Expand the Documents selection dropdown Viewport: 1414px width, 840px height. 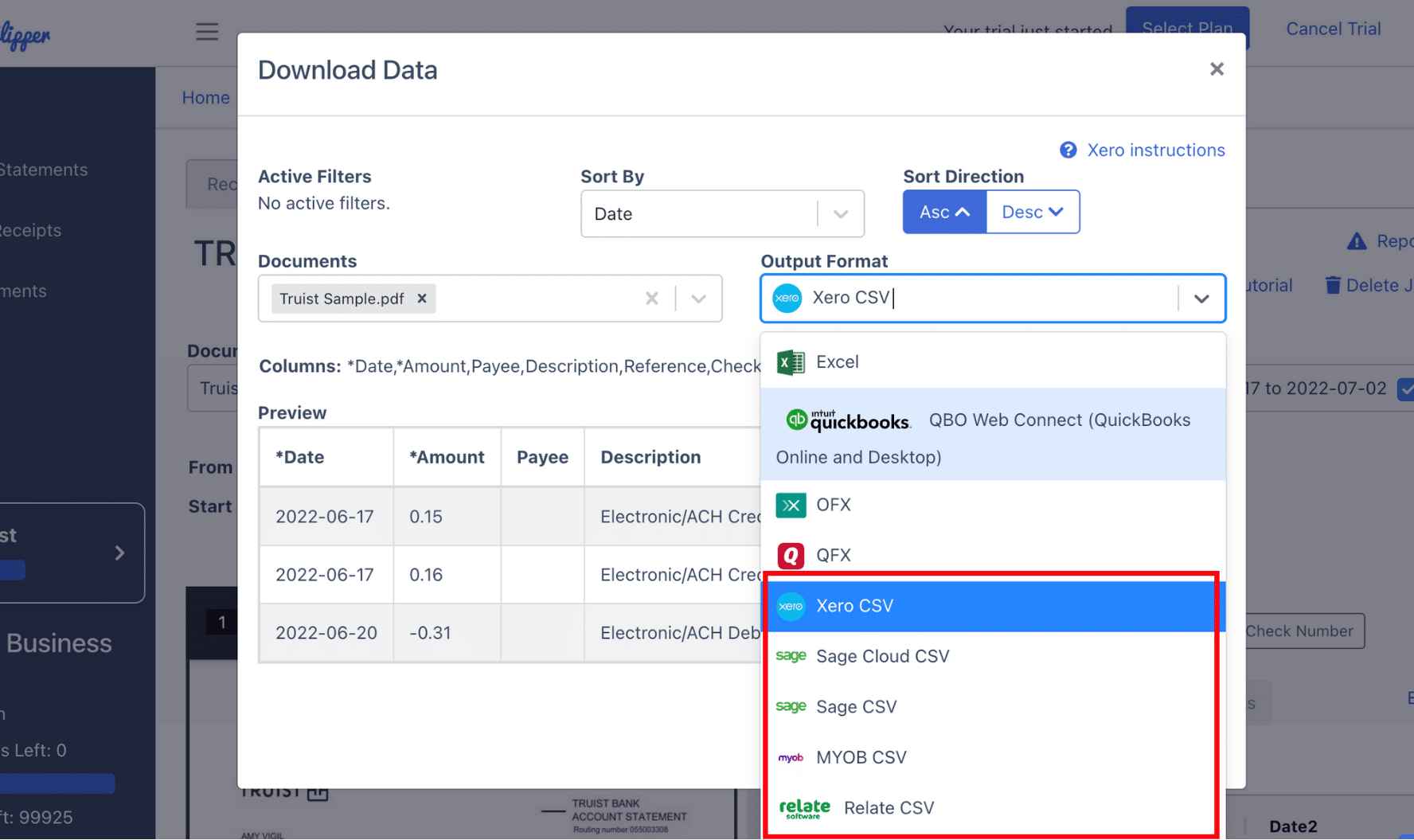(x=698, y=299)
